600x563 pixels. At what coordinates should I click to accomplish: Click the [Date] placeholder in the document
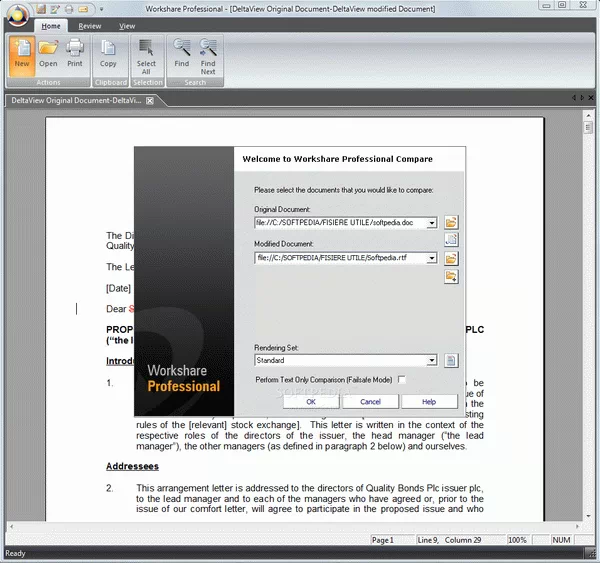coord(118,288)
